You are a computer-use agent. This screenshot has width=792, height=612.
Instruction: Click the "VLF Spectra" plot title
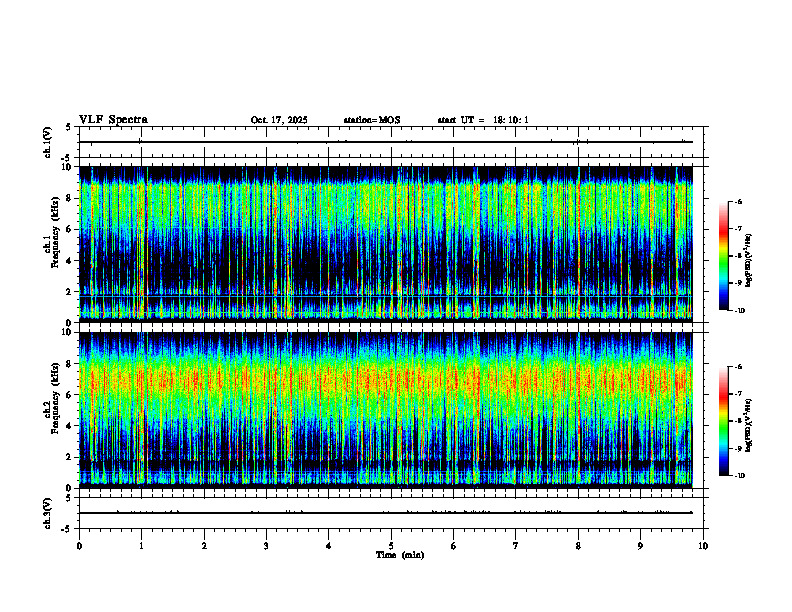point(113,120)
